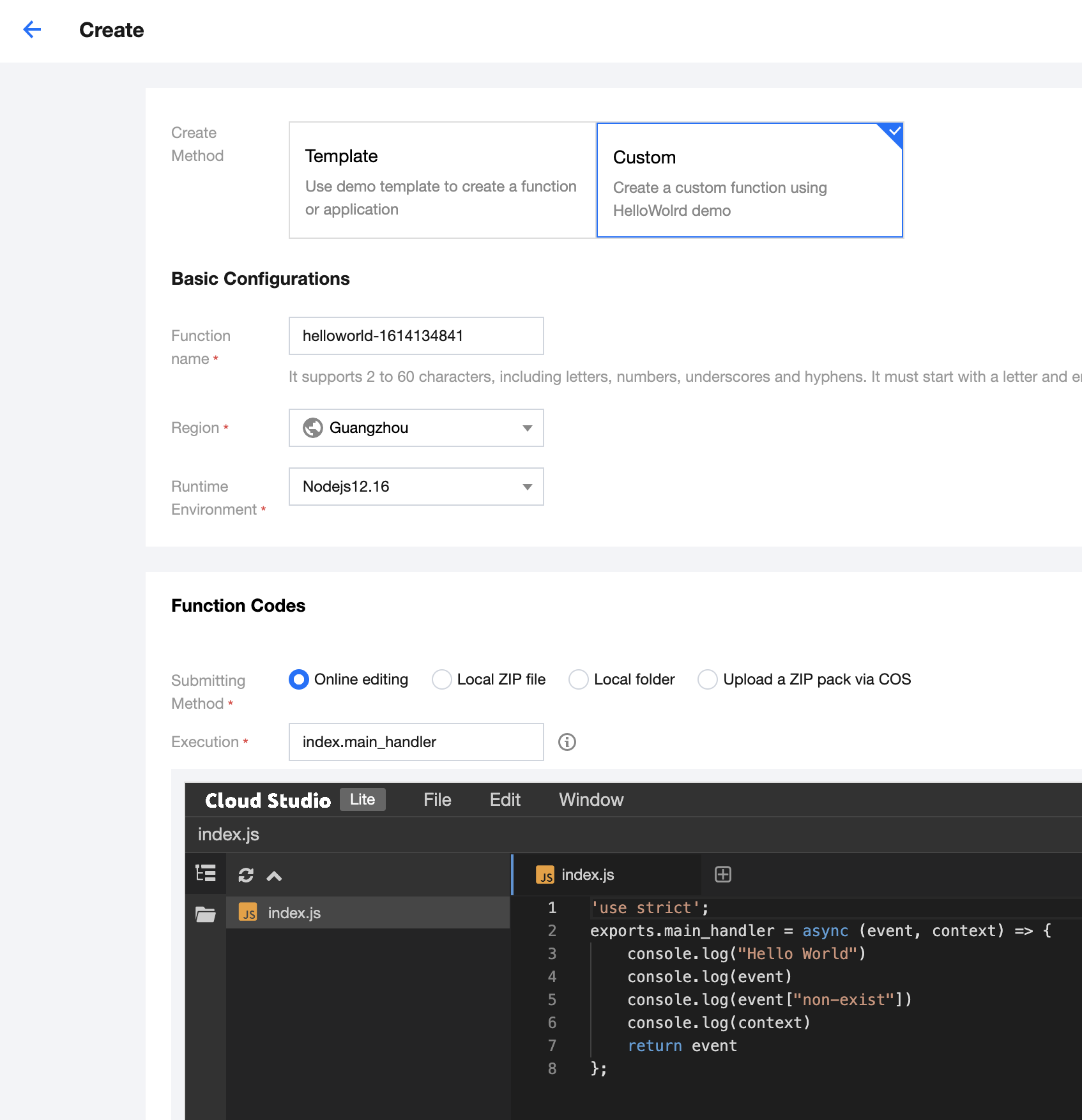
Task: Click the Function name input field
Action: 416,336
